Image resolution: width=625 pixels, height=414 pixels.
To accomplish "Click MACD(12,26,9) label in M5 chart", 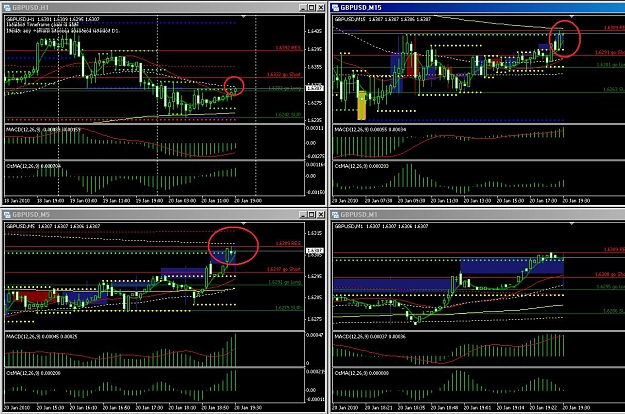I will click(x=23, y=337).
